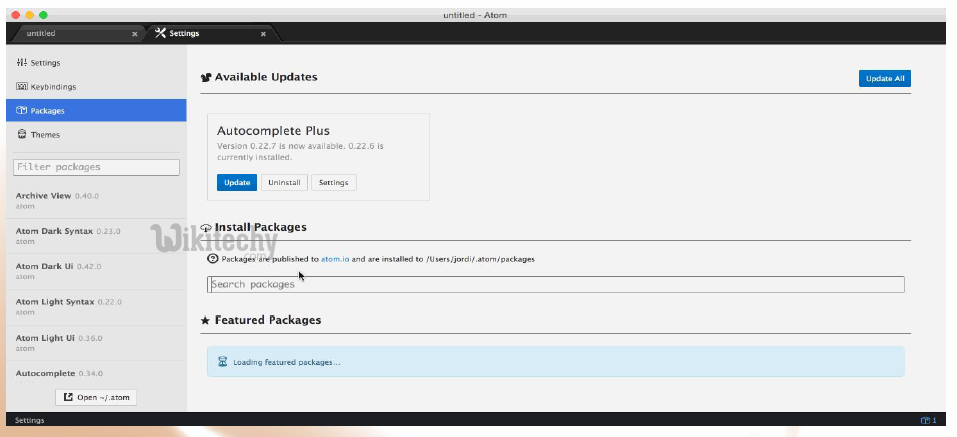
Task: Click the wrench icon on Settings tab
Action: (160, 33)
